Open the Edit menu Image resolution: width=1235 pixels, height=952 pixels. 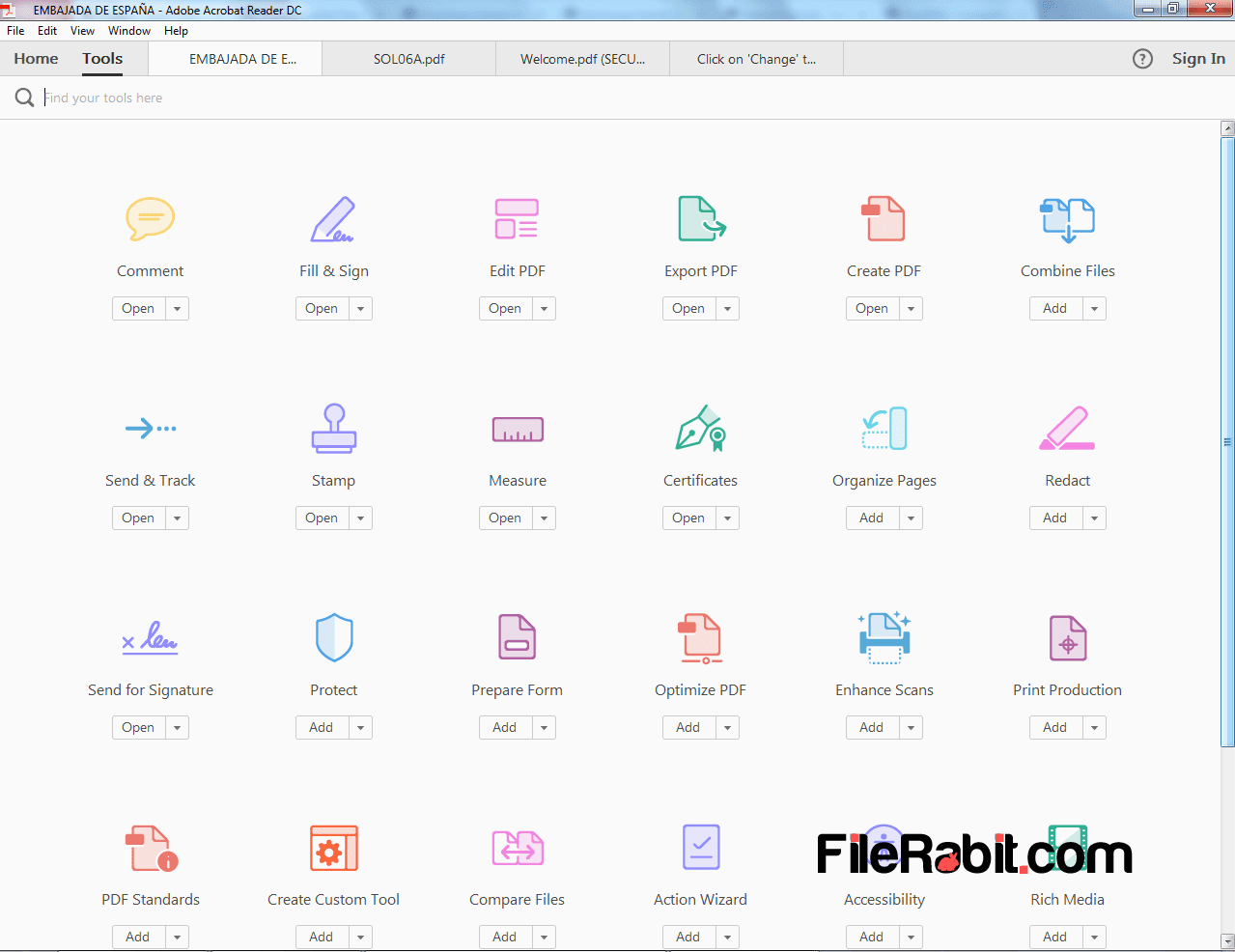coord(47,31)
